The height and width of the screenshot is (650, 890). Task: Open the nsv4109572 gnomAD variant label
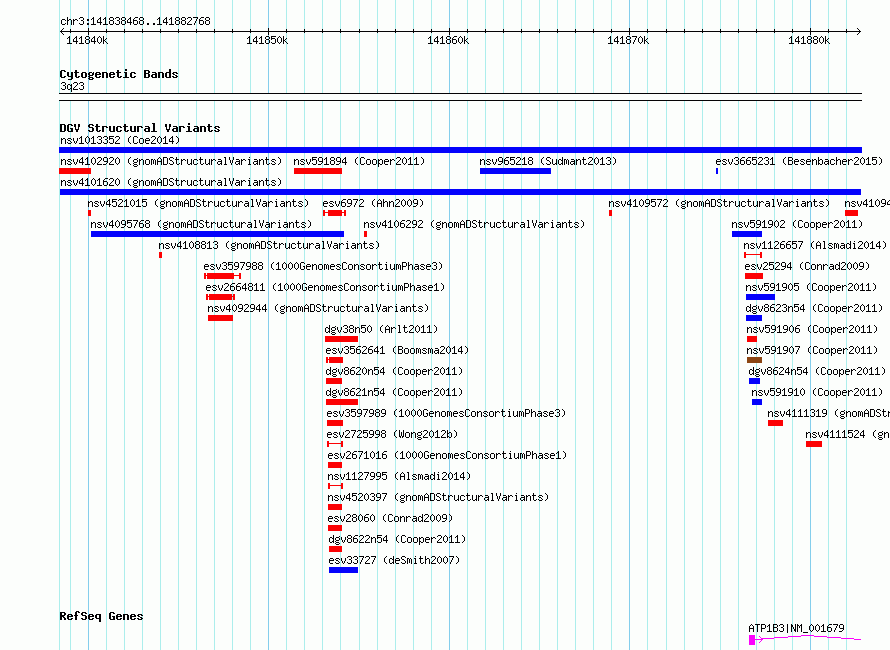tap(719, 203)
